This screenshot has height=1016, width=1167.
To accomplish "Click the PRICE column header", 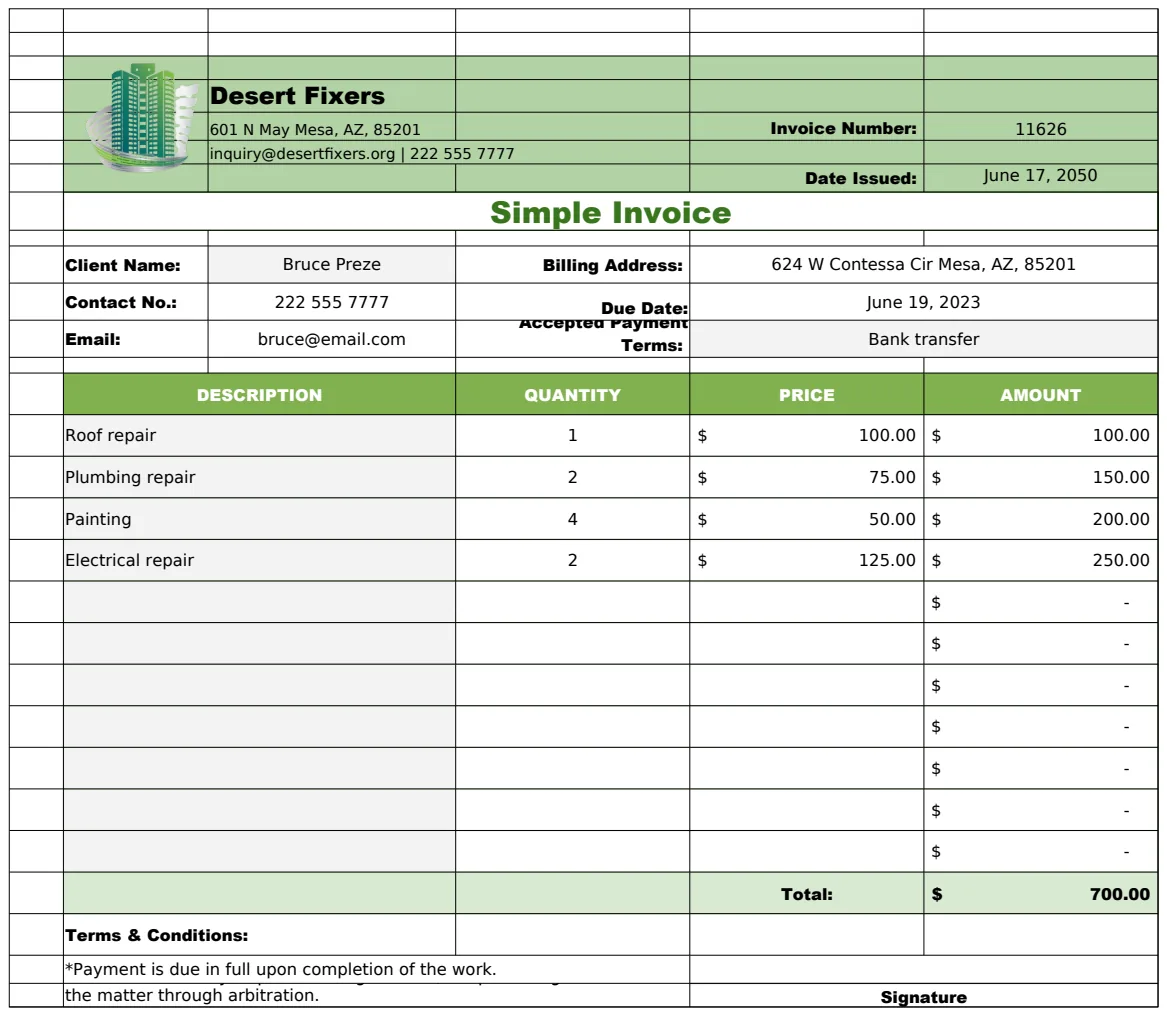I will [807, 394].
